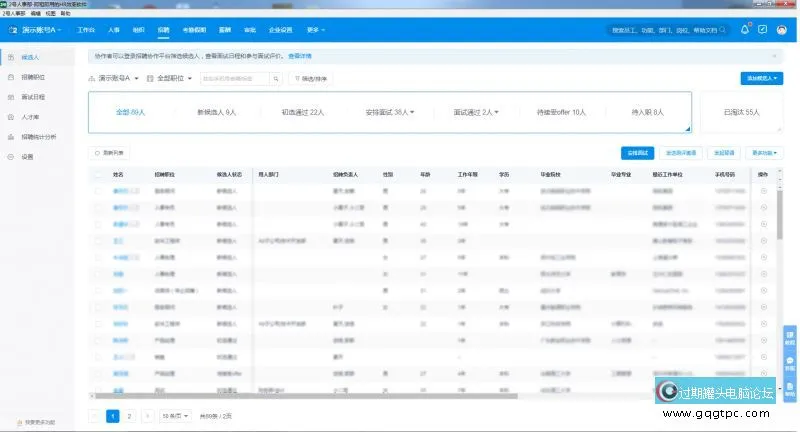The height and width of the screenshot is (432, 800).
Task: Switch to the 工作台 tab
Action: [86, 30]
